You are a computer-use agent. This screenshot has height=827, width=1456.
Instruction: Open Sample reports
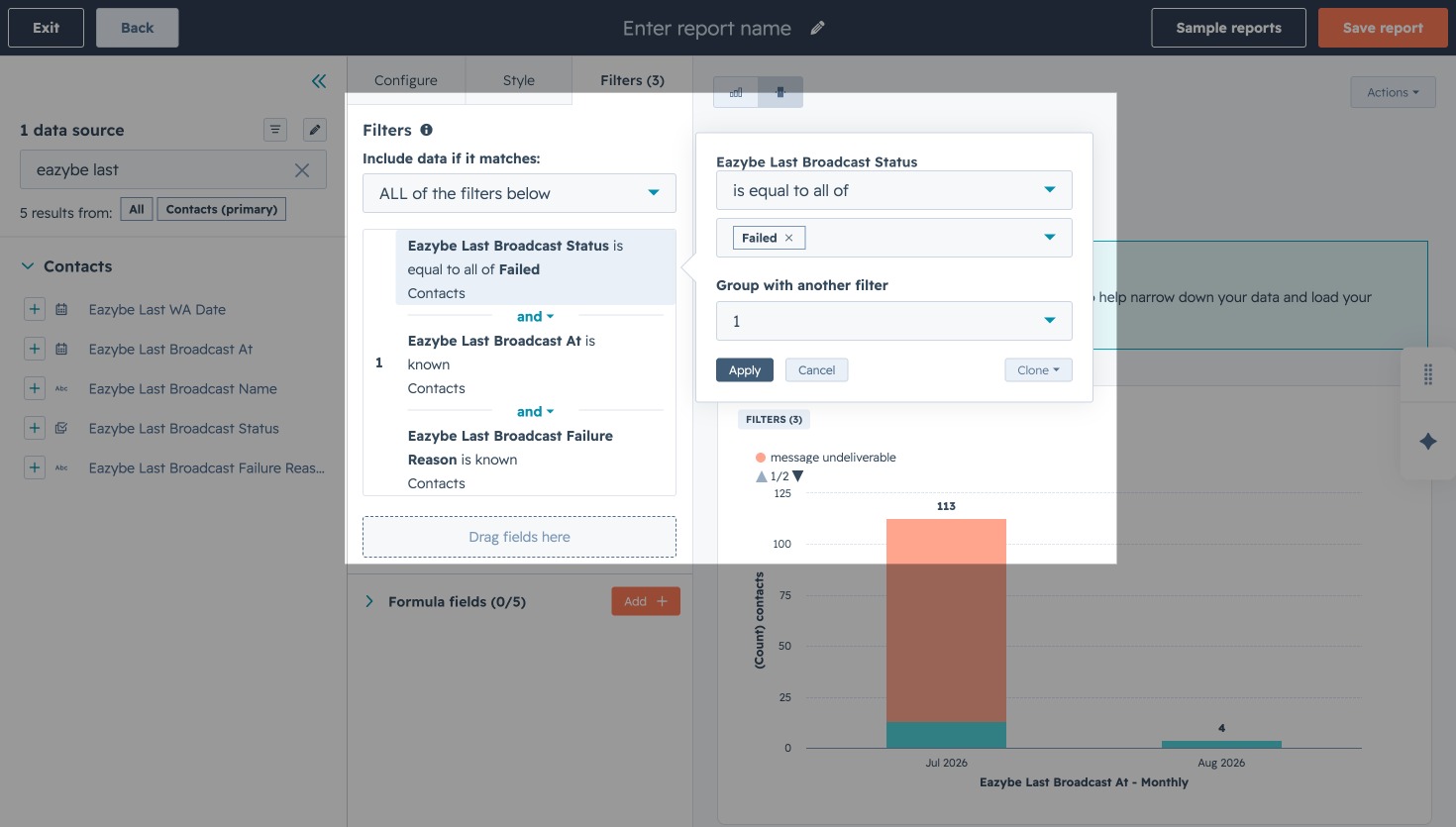tap(1228, 28)
